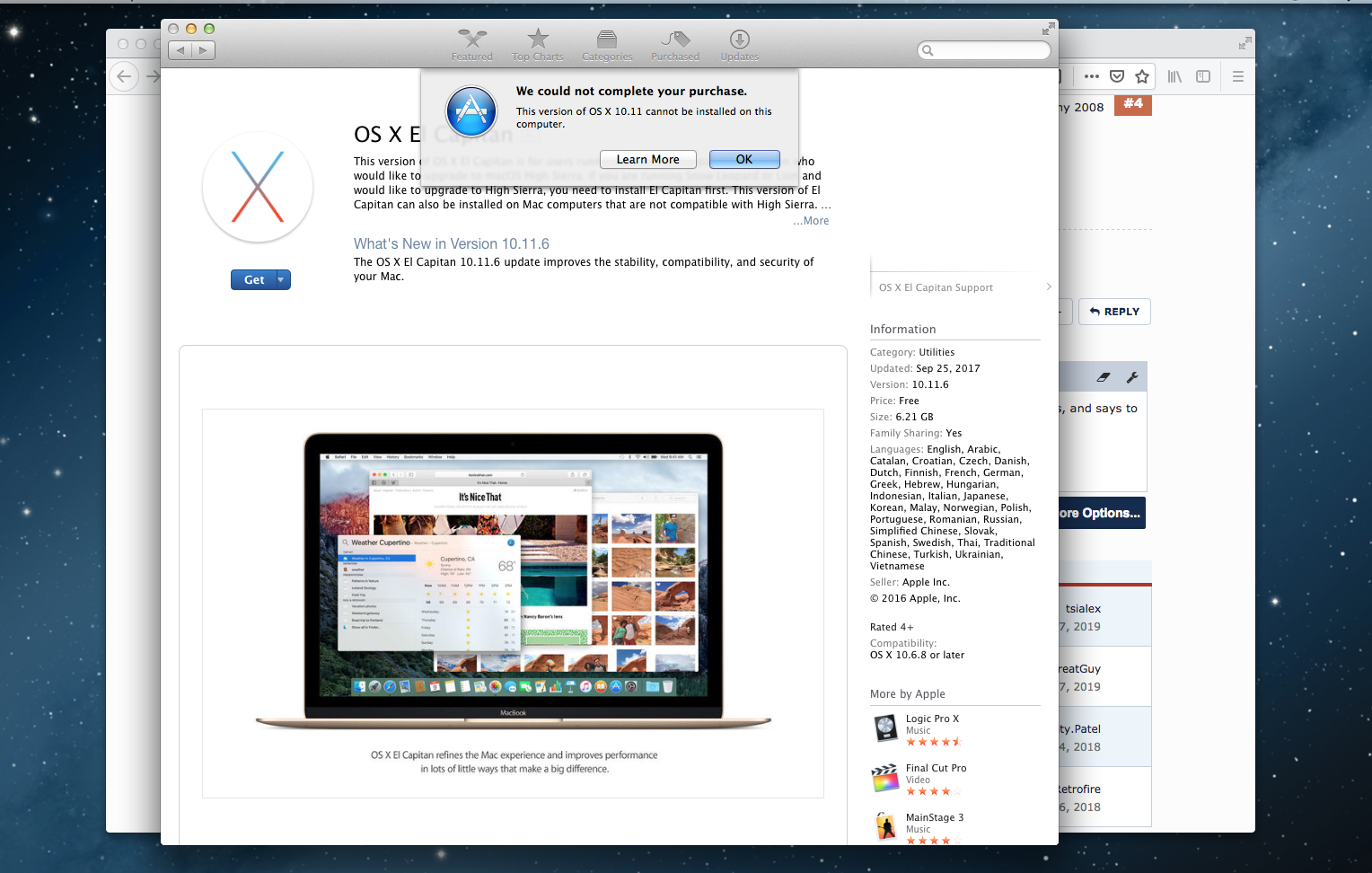Enter full screen for Firefox window
The height and width of the screenshot is (873, 1372).
point(1244,42)
